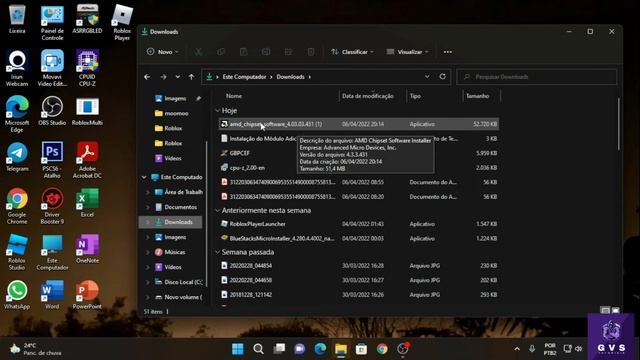Select the cpu-z_2.00-en file

click(x=247, y=168)
